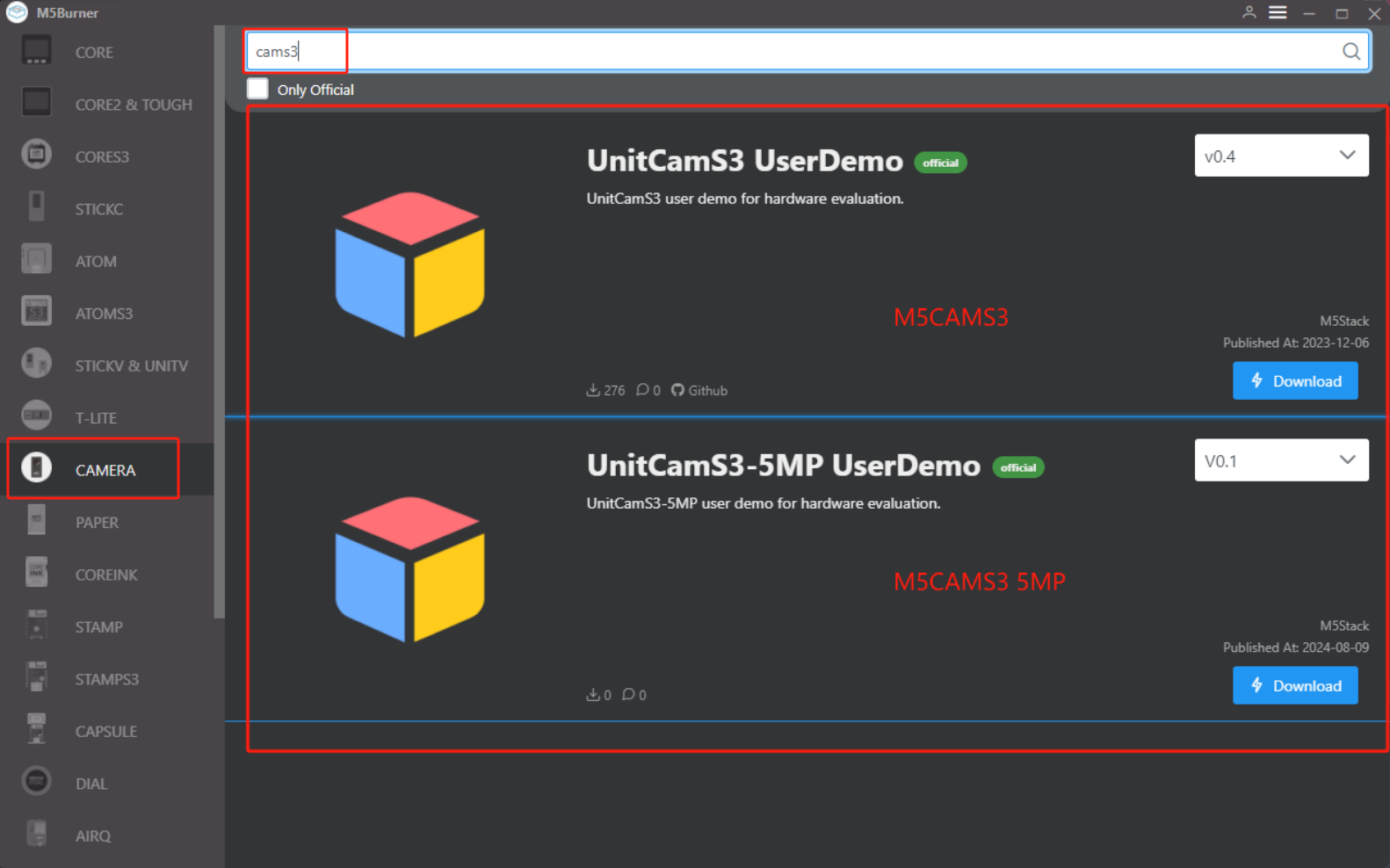Click the official badge beside UnitCamS3 UserDemo
1390x868 pixels.
[940, 163]
